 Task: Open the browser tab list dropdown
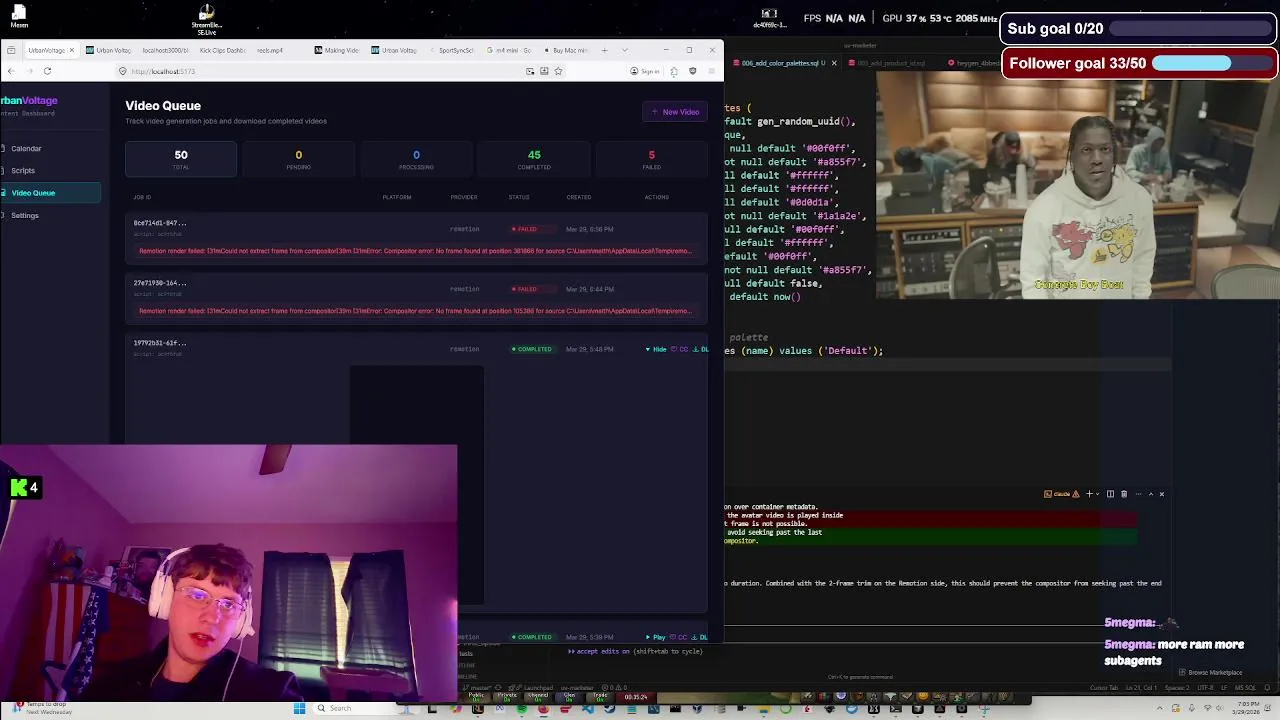pos(624,50)
